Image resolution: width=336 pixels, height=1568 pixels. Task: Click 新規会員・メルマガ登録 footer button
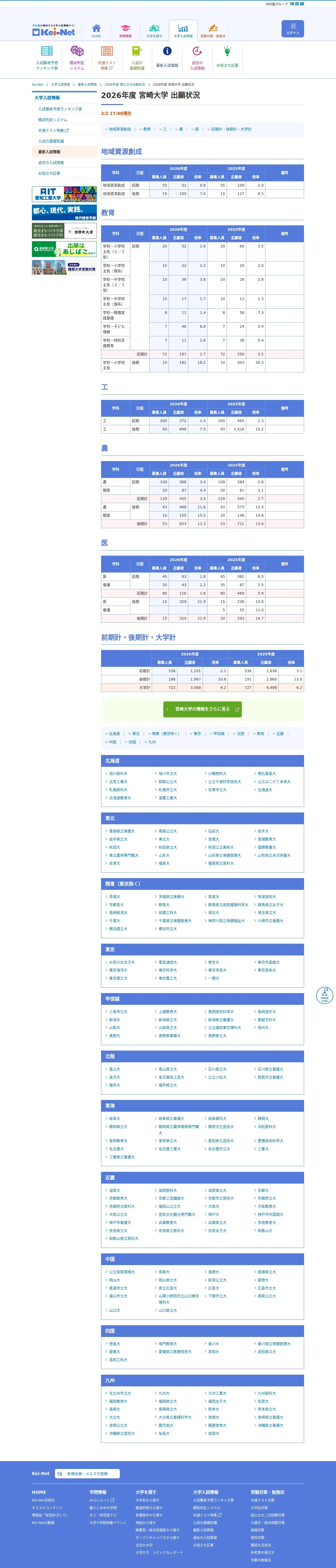click(x=87, y=1474)
